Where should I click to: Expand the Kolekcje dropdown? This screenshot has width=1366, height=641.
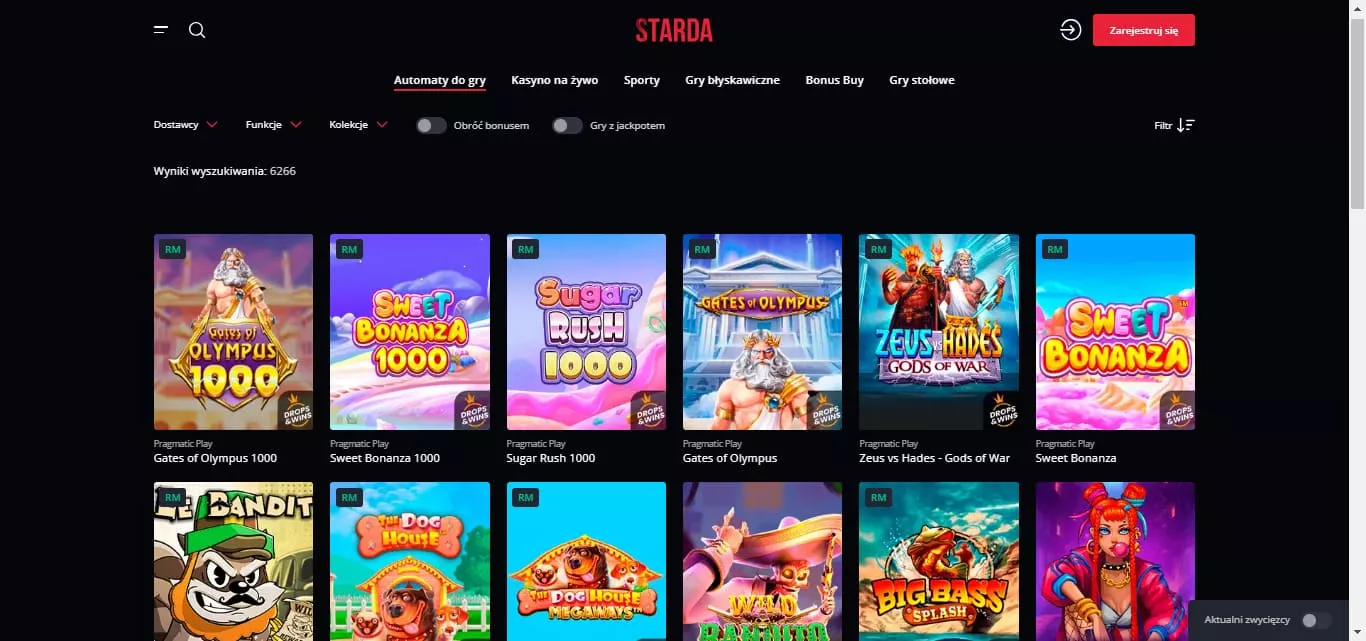(x=359, y=125)
